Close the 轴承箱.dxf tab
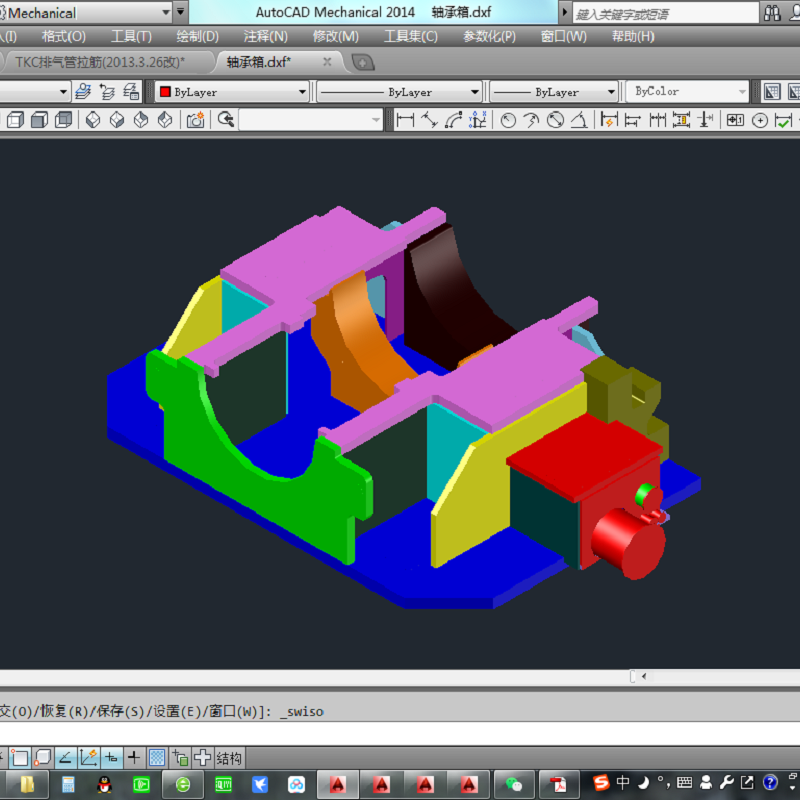 [x=327, y=62]
